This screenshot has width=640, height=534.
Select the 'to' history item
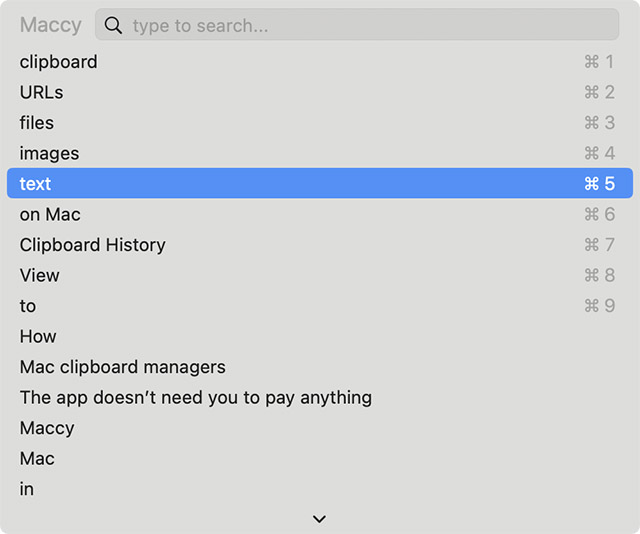click(28, 306)
